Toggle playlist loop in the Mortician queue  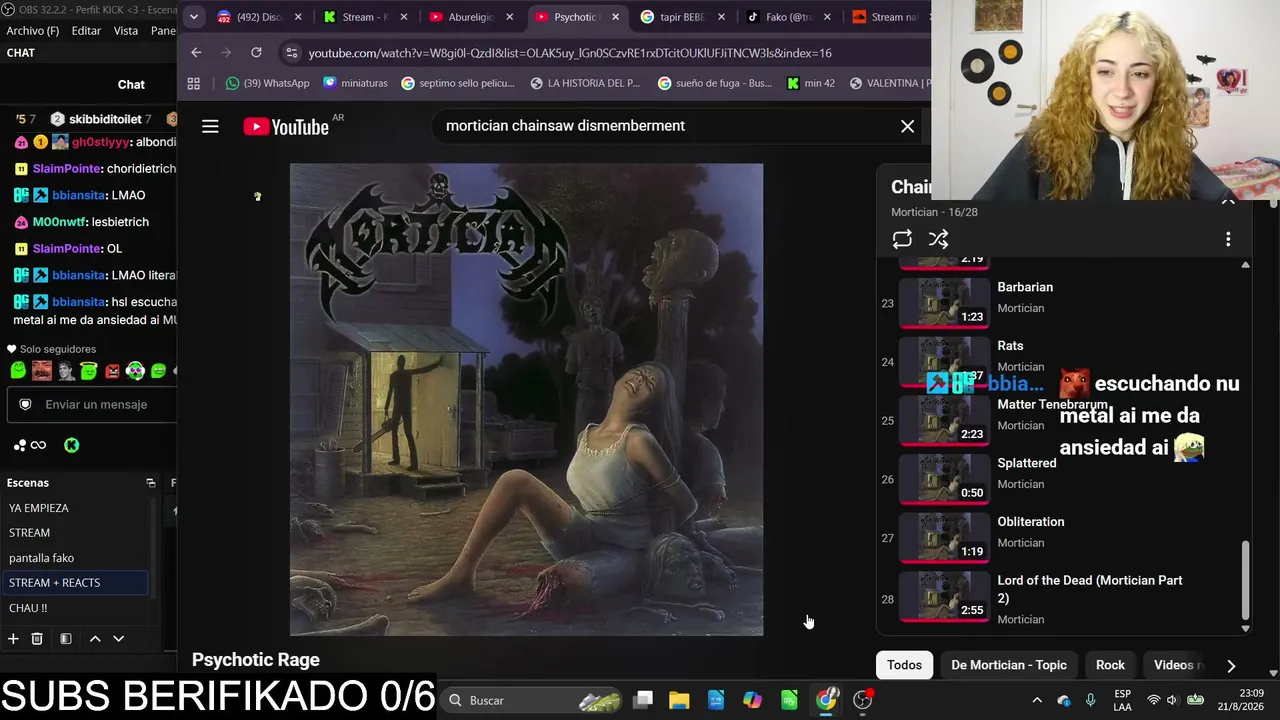point(902,239)
